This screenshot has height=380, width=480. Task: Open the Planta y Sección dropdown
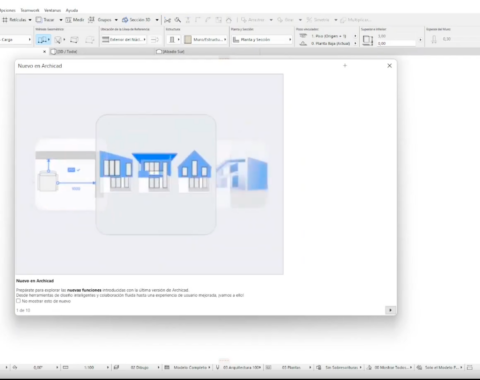262,40
